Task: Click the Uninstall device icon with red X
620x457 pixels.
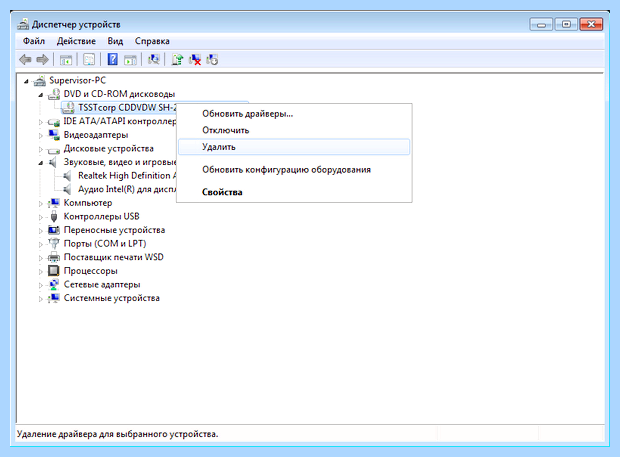Action: coord(195,60)
